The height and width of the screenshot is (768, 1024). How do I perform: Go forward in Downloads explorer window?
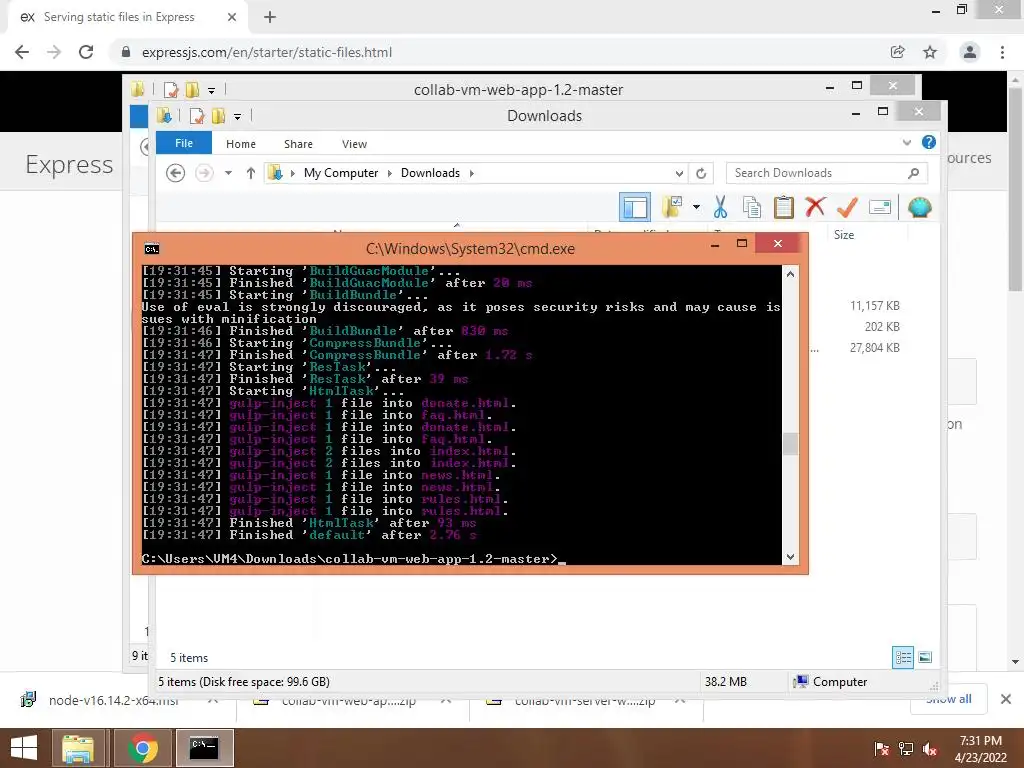[x=204, y=173]
